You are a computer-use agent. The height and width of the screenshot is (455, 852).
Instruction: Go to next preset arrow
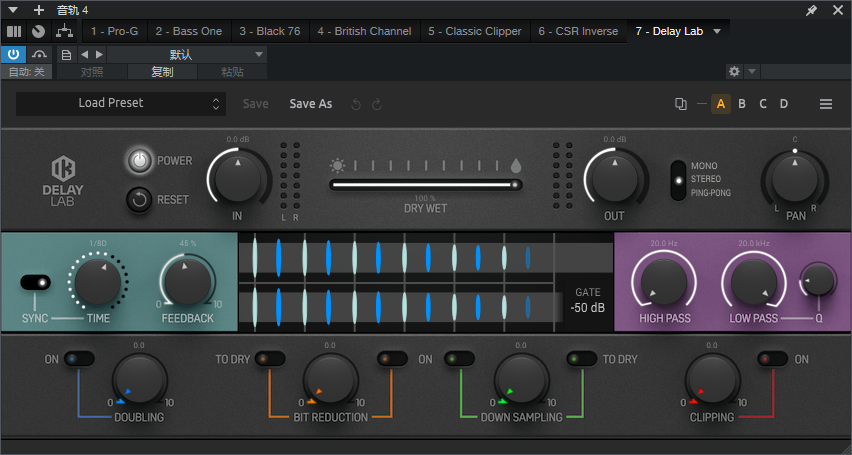click(99, 54)
